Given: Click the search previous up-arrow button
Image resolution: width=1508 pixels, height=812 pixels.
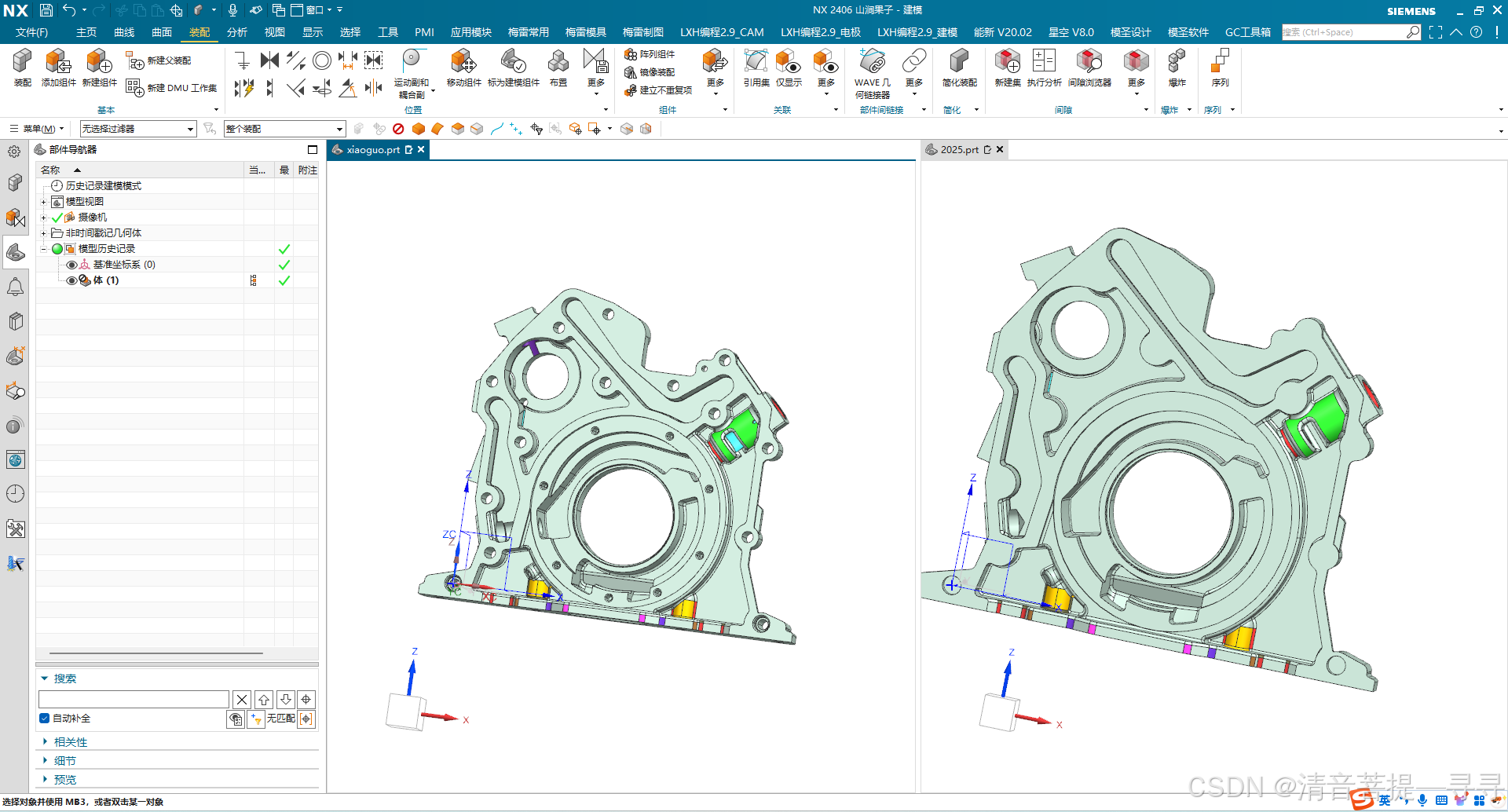Looking at the screenshot, I should point(264,699).
